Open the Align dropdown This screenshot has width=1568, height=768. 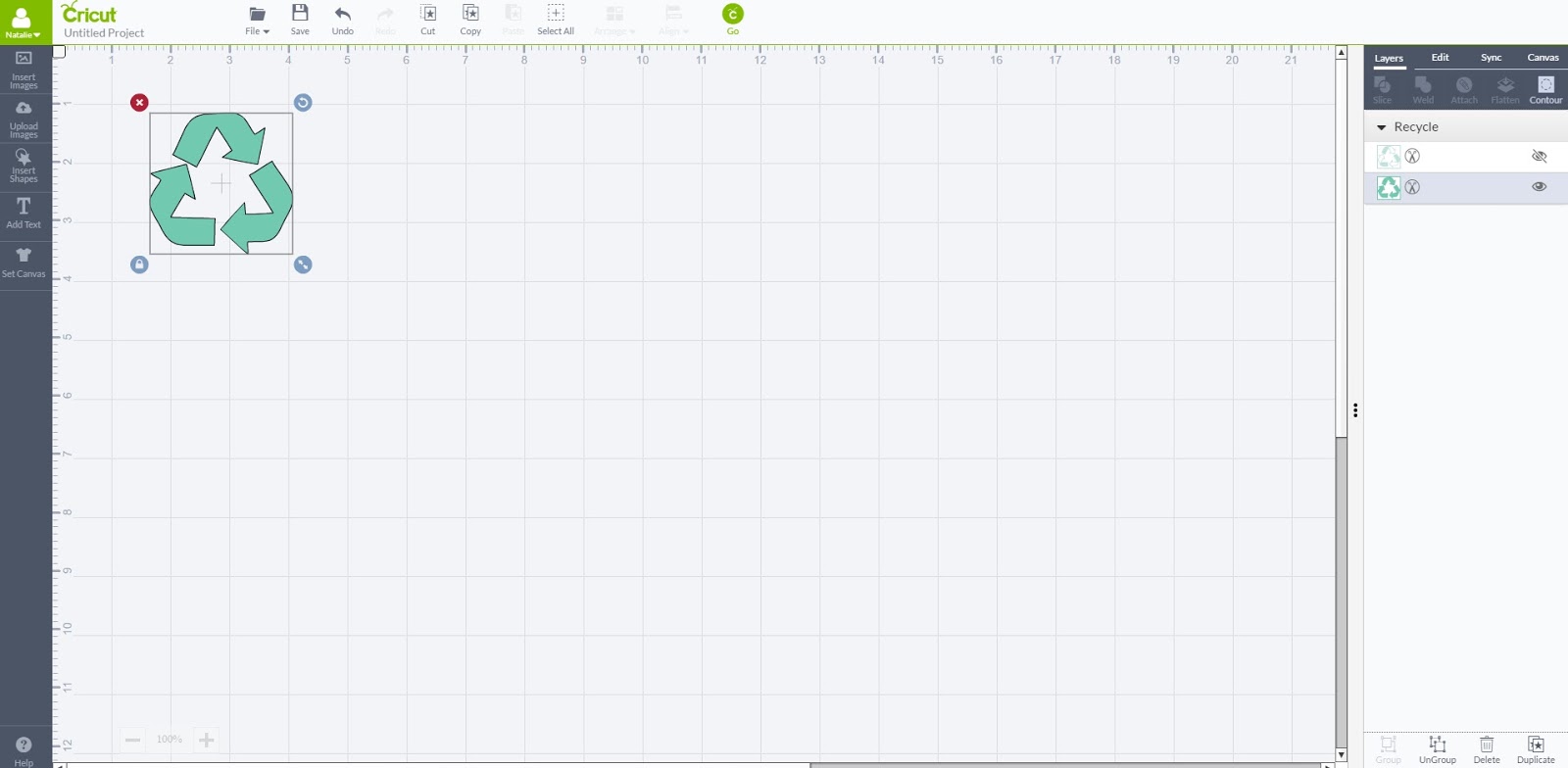tap(673, 20)
